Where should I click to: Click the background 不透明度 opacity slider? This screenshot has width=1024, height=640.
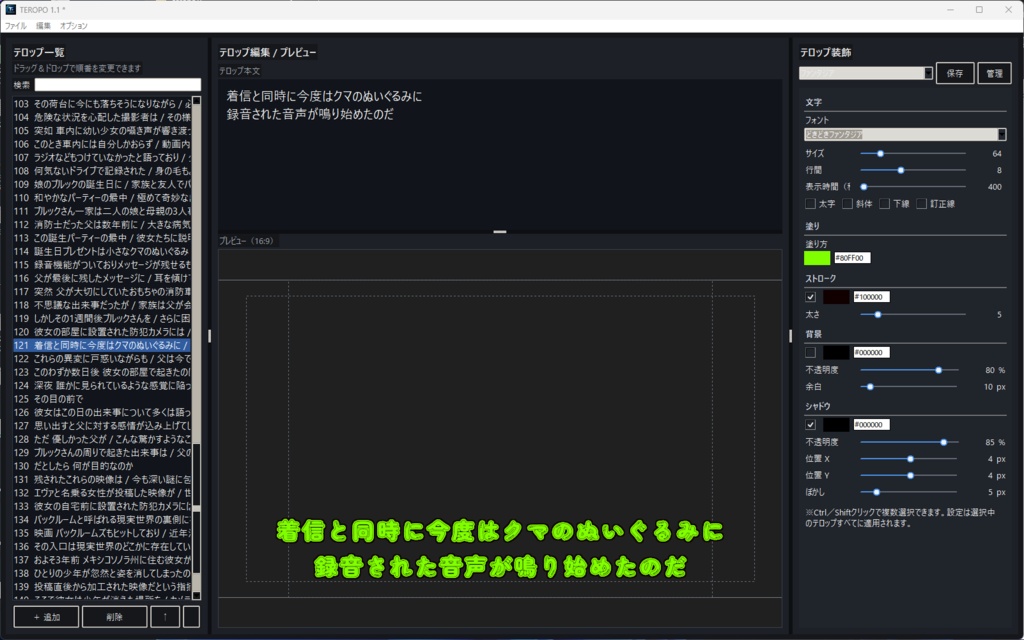pyautogui.click(x=909, y=370)
